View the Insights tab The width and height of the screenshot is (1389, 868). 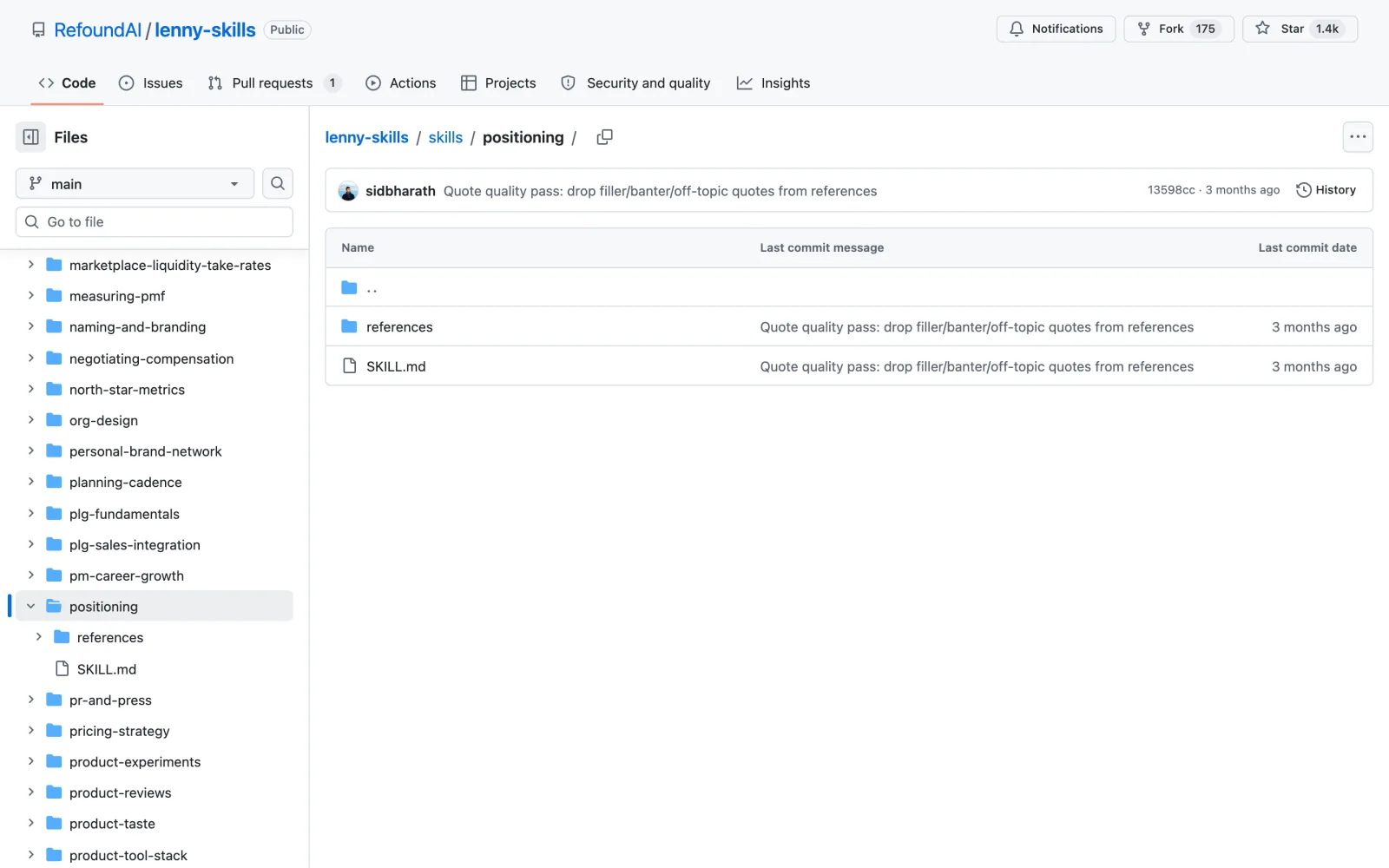(x=773, y=83)
